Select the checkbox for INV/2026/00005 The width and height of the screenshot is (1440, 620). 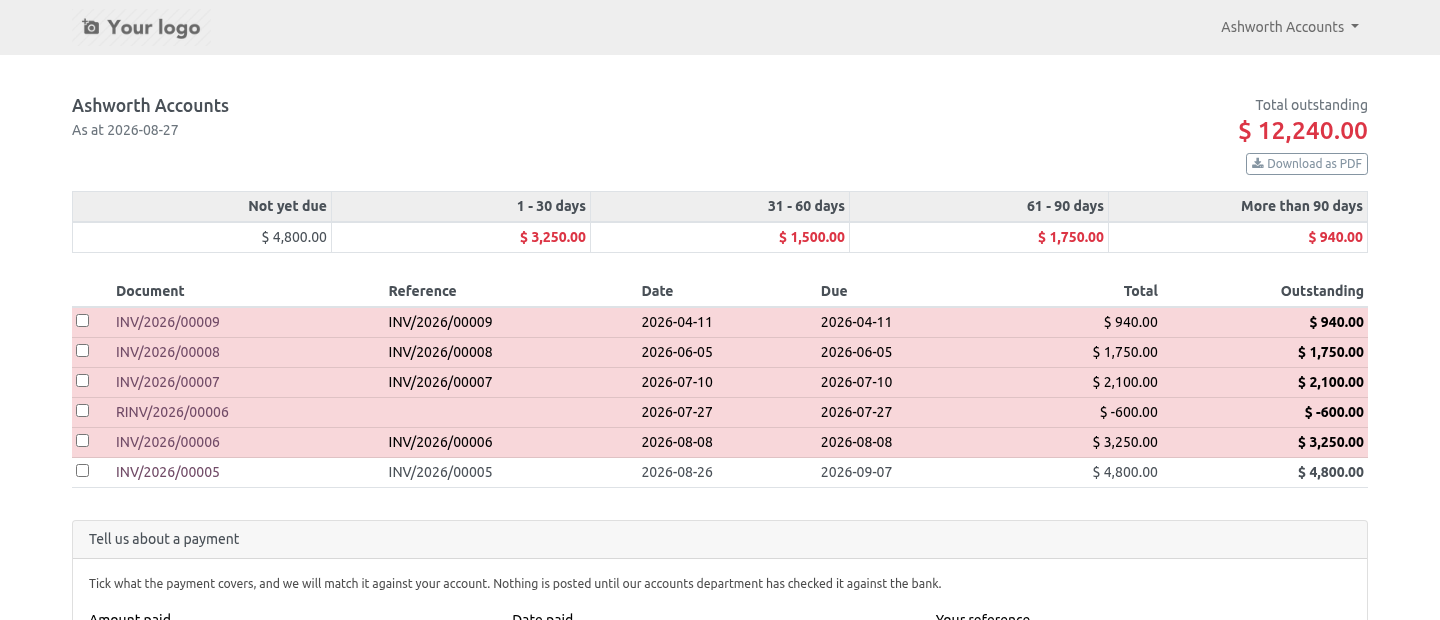click(x=83, y=471)
